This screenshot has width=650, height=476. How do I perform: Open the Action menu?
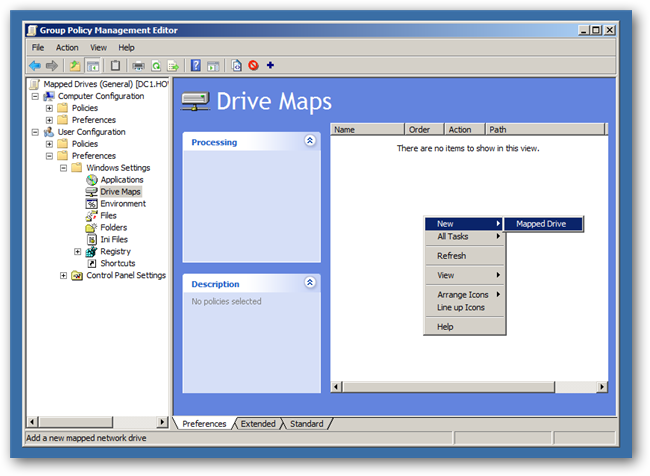[67, 47]
